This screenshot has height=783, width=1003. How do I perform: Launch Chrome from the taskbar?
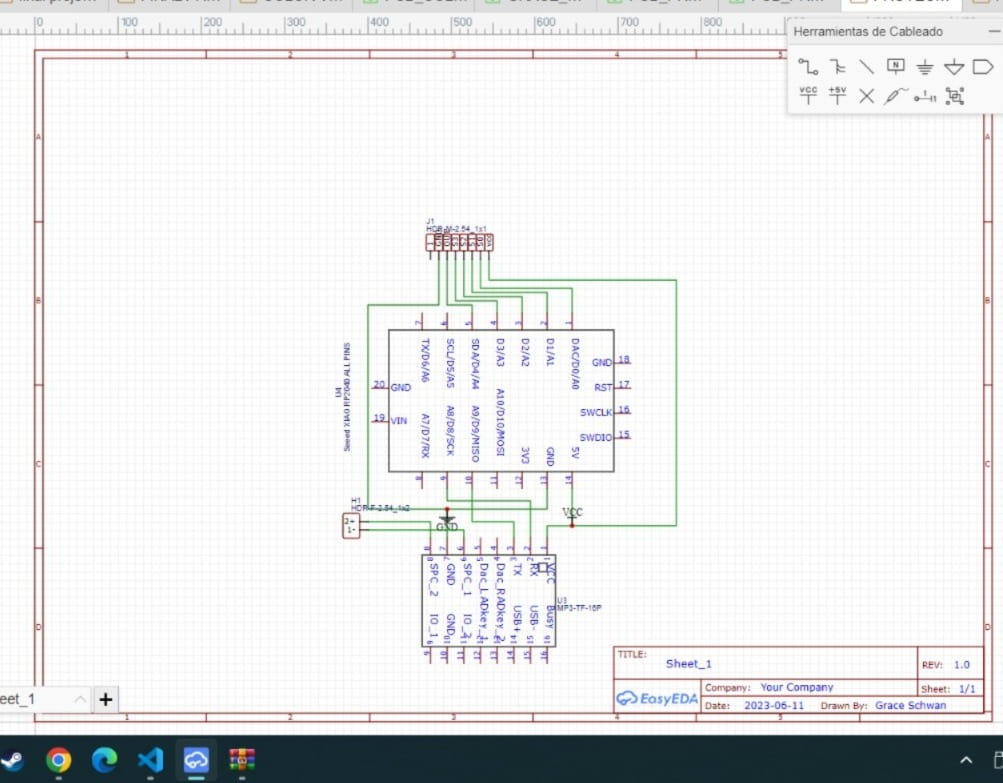tap(60, 759)
